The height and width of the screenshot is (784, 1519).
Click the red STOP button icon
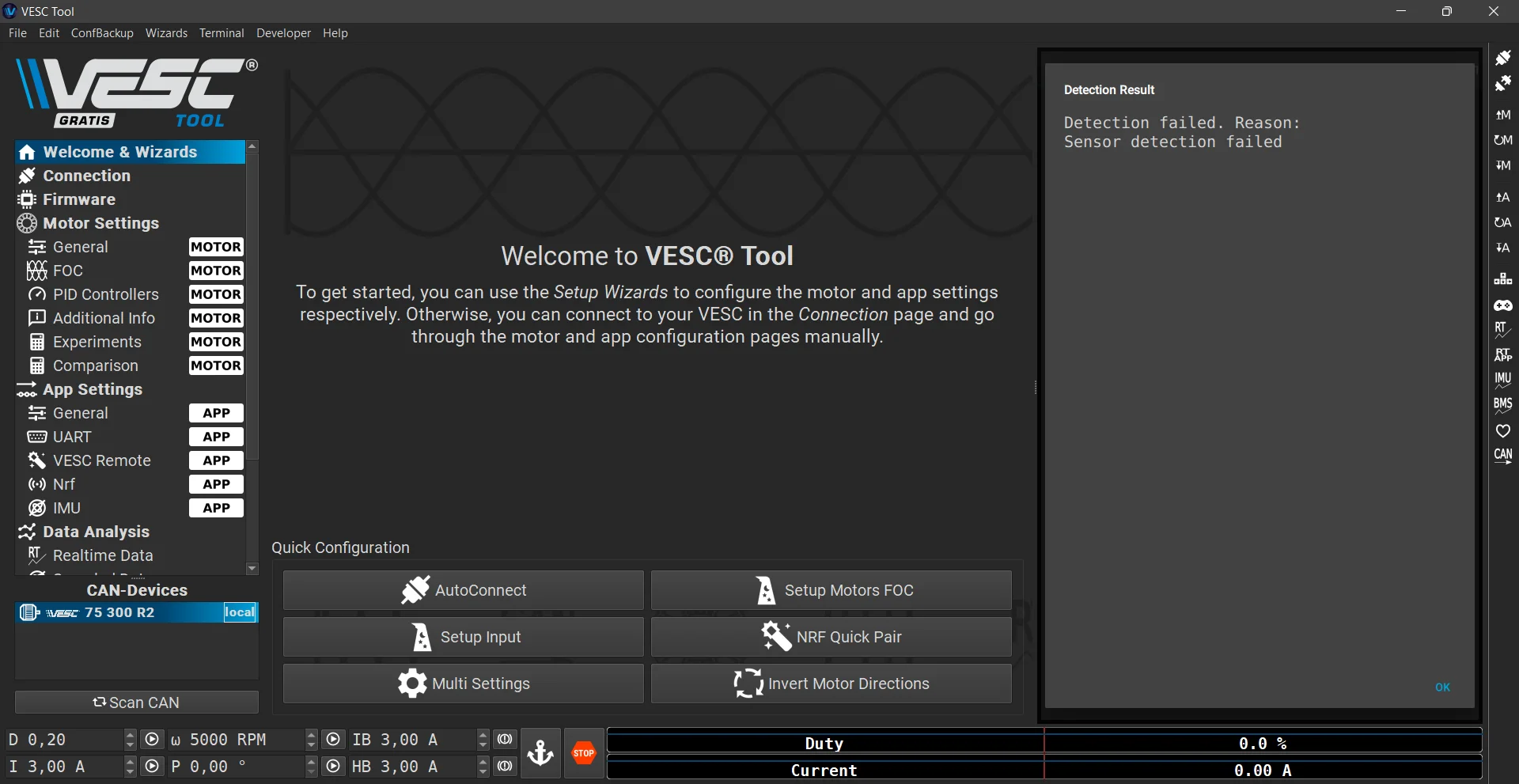[x=584, y=753]
